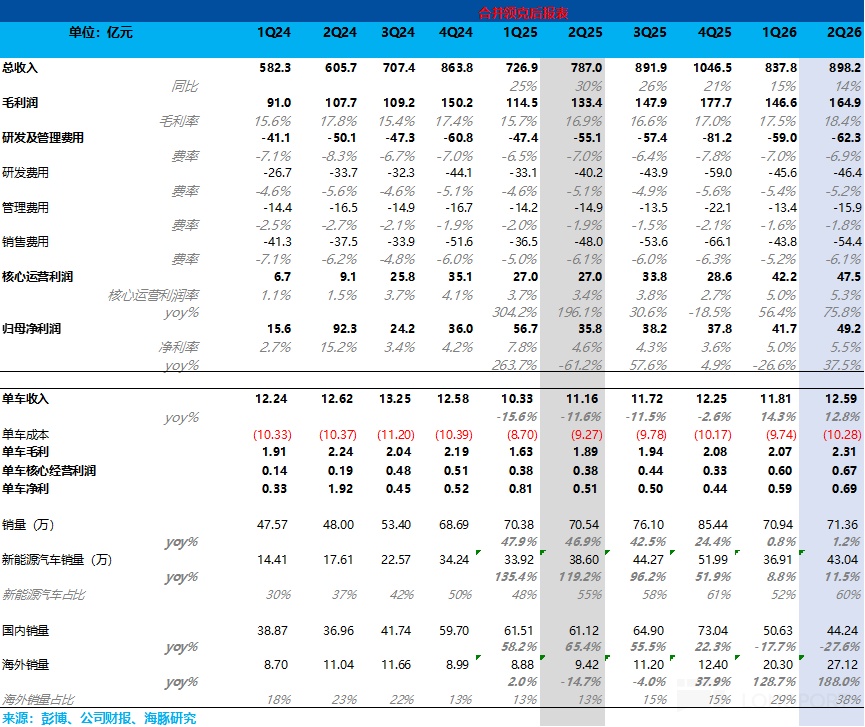Click the 2Q26 海外销量 value 27.12
The image size is (865, 727).
(842, 665)
